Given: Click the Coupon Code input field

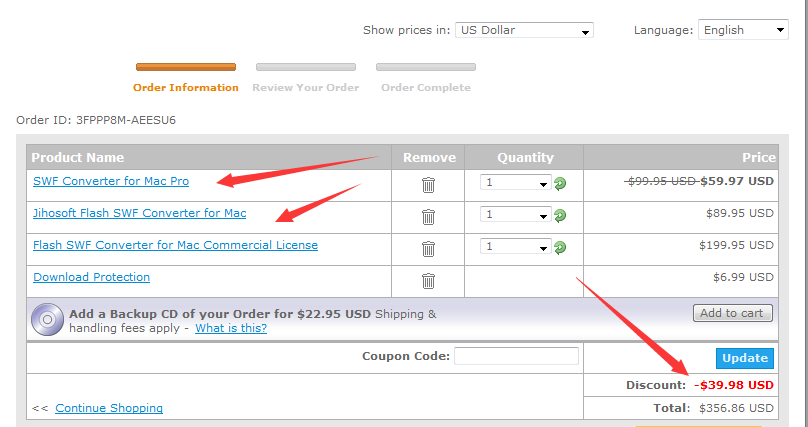Looking at the screenshot, I should point(516,356).
